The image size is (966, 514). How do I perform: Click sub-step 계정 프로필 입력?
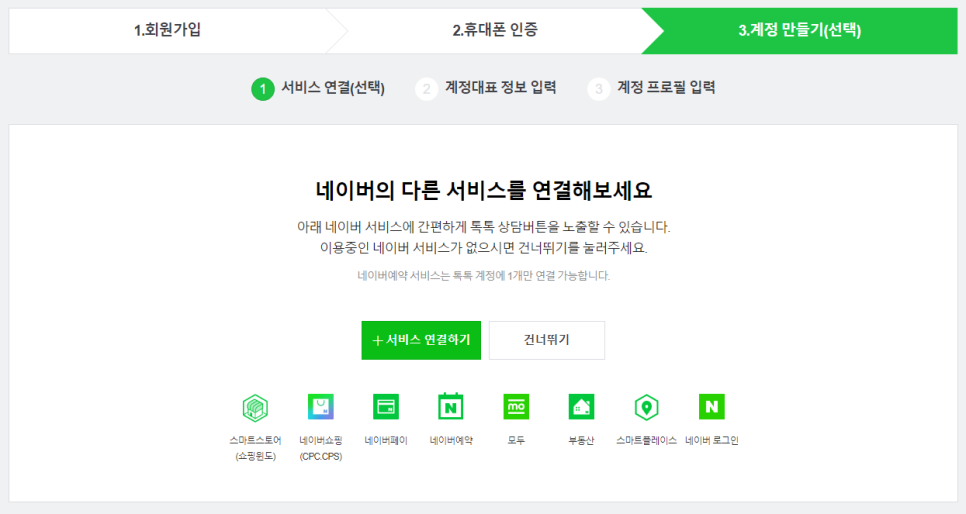651,88
